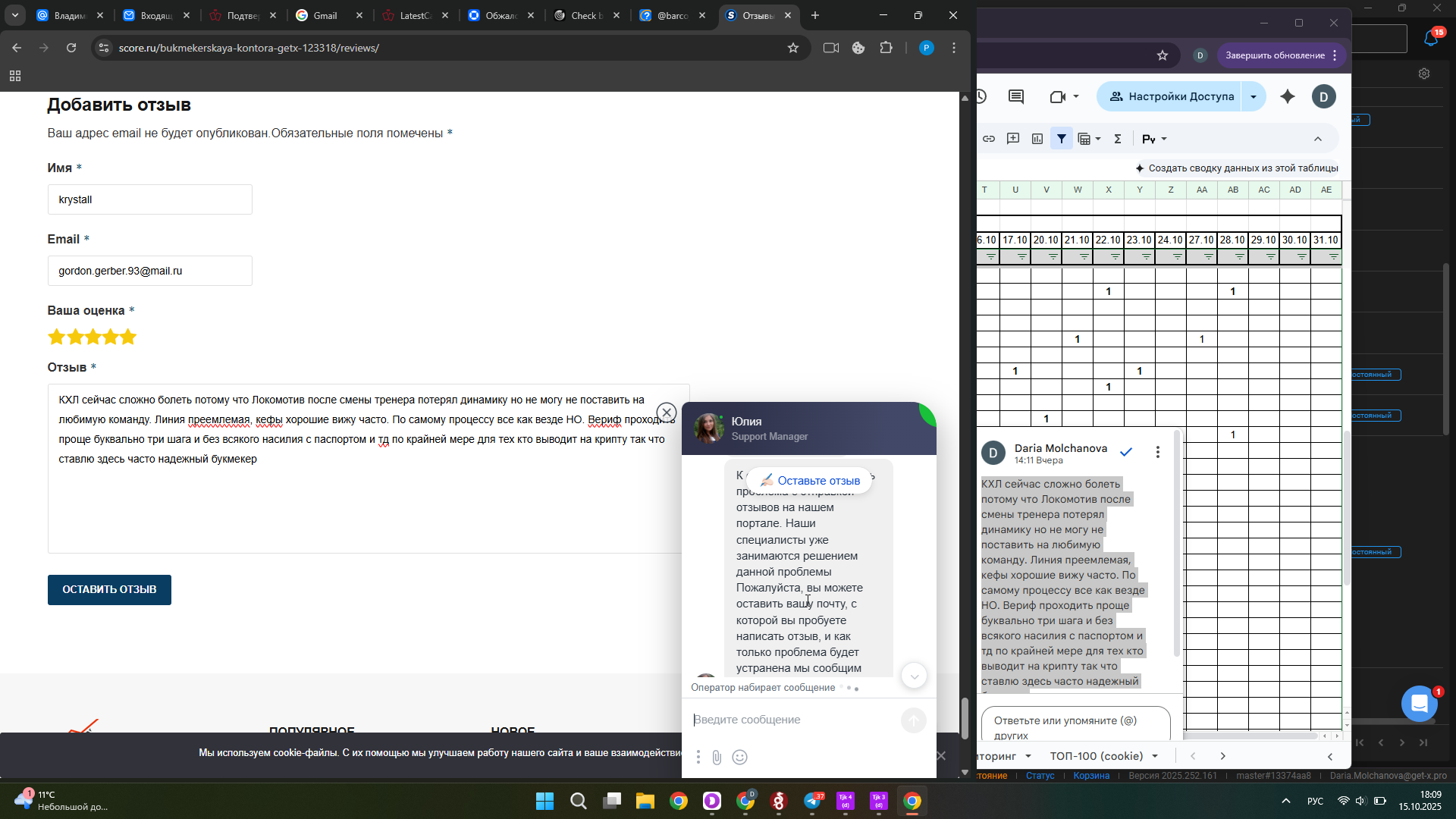The height and width of the screenshot is (819, 1456).
Task: Click the attach file paperclip in chat
Action: pos(717,757)
